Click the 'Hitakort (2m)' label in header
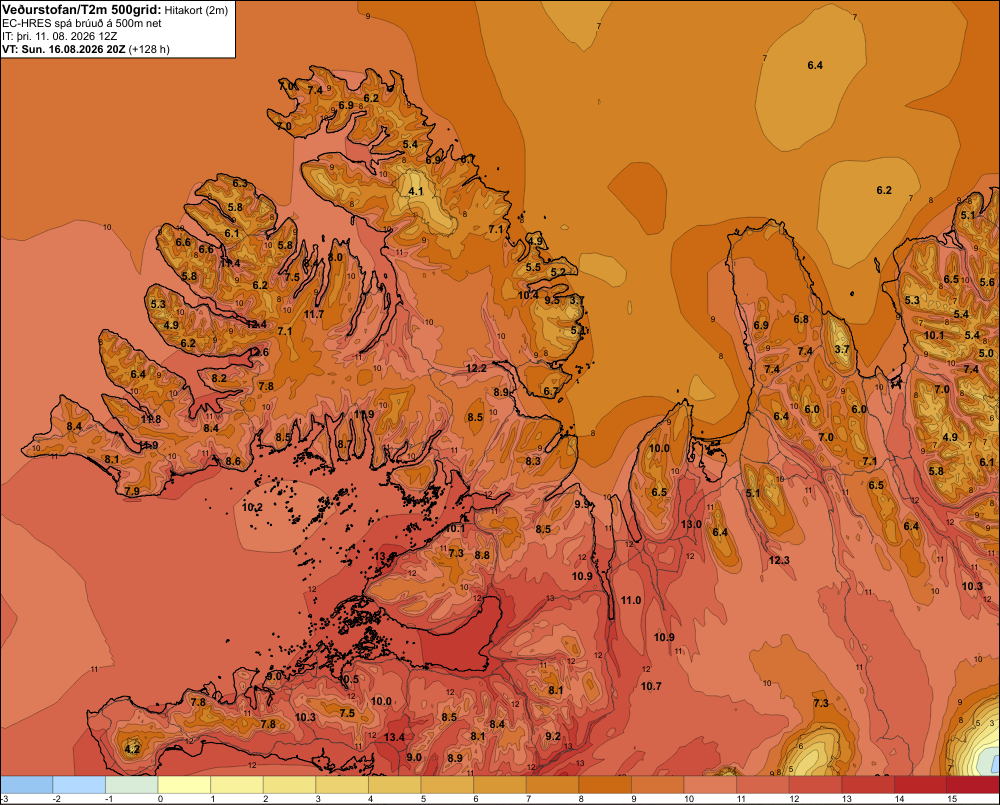Image resolution: width=1000 pixels, height=805 pixels. (x=196, y=10)
